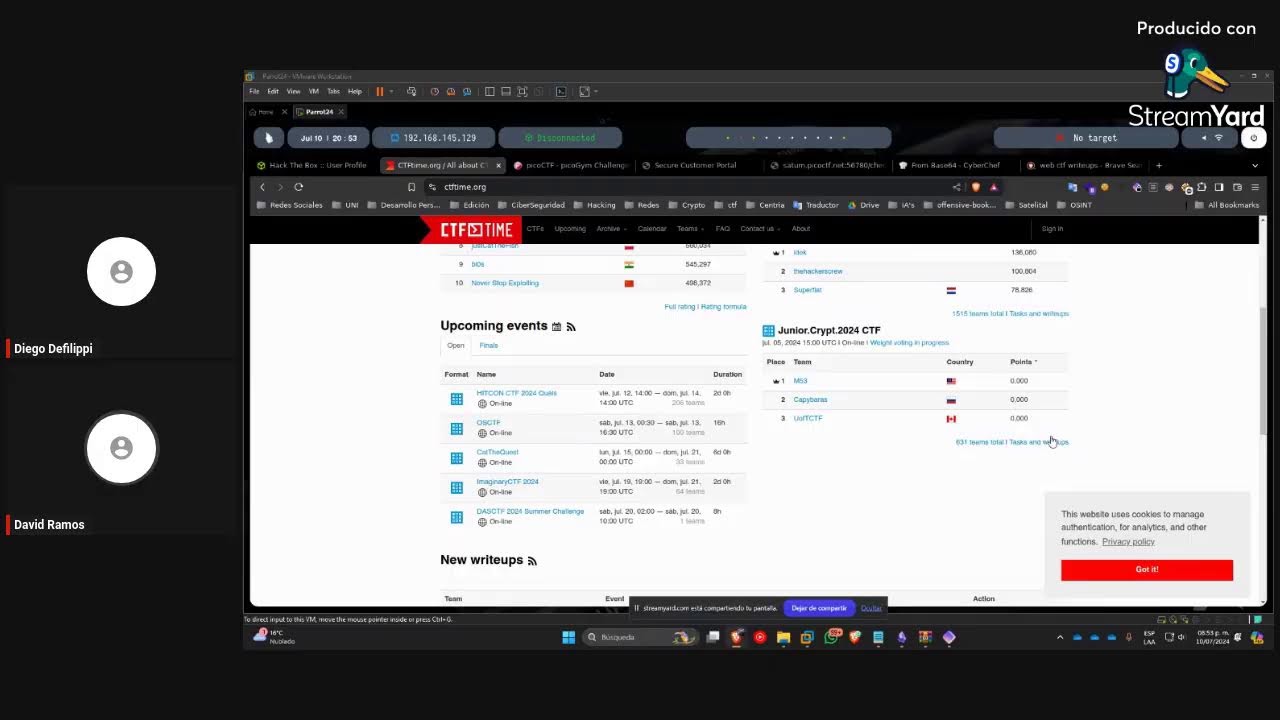The image size is (1280, 720).
Task: Open the browser extensions puzzle icon
Action: click(1202, 187)
